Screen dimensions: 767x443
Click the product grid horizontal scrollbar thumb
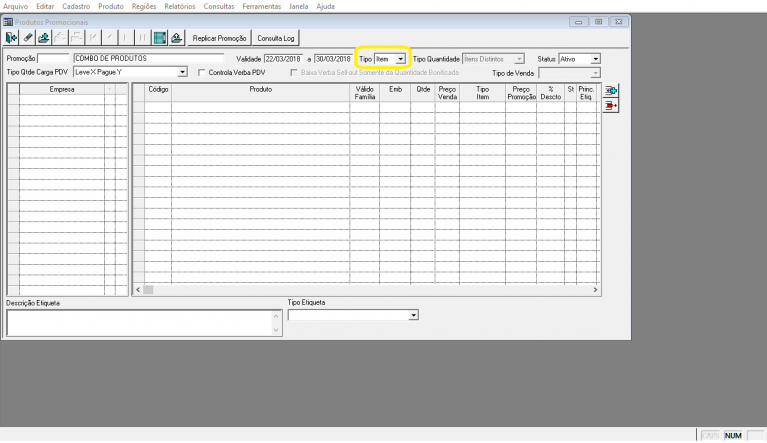click(148, 290)
